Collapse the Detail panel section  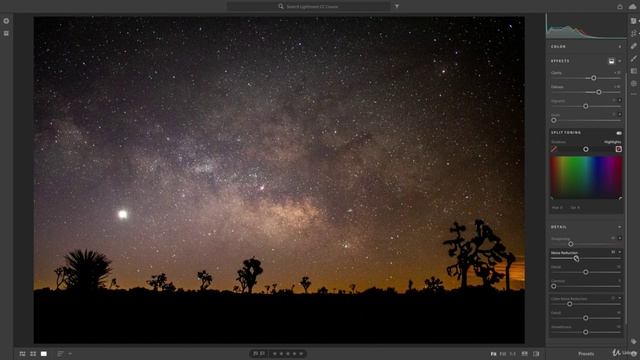[x=620, y=227]
